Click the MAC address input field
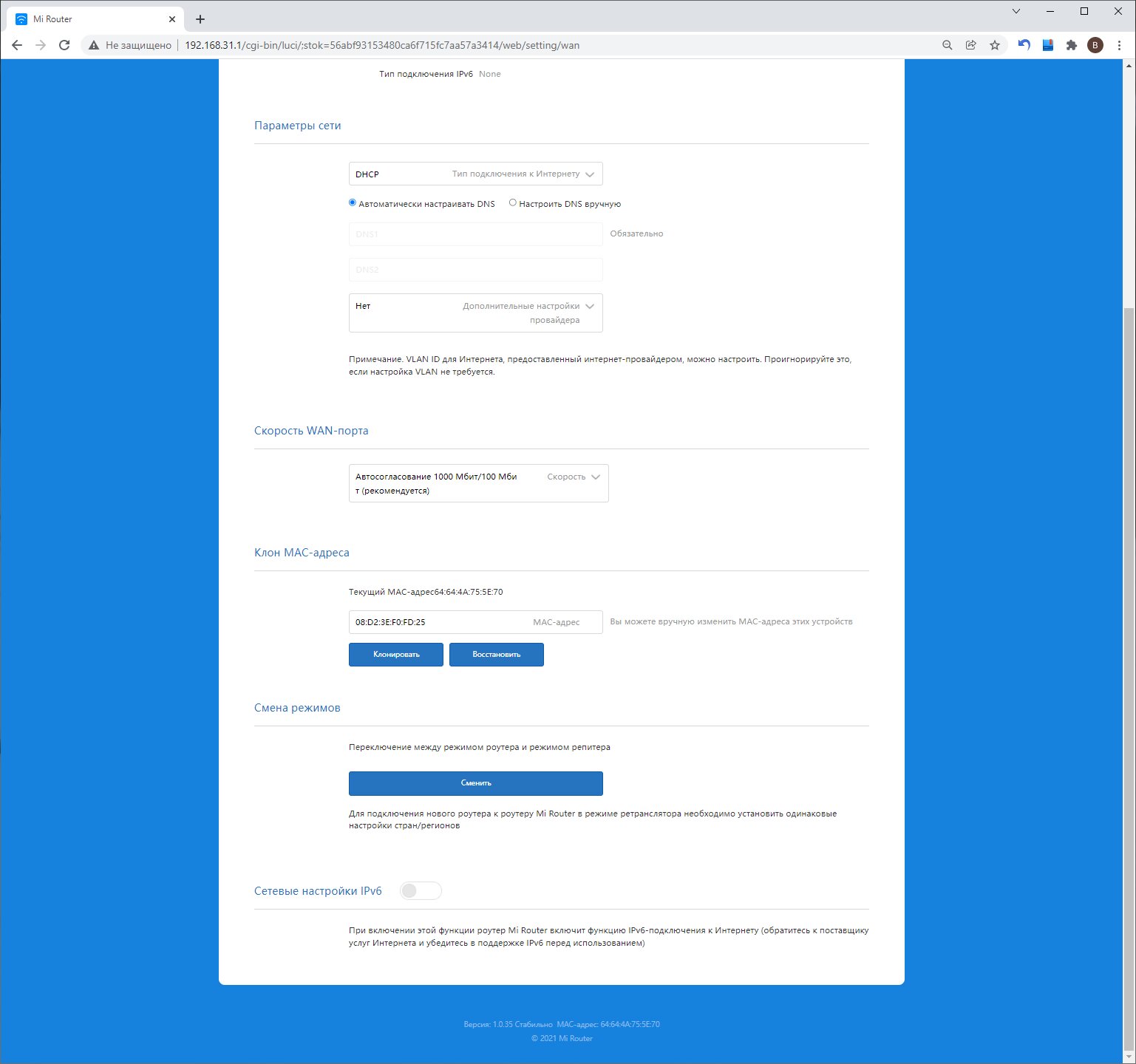This screenshot has height=1064, width=1136. pos(476,622)
